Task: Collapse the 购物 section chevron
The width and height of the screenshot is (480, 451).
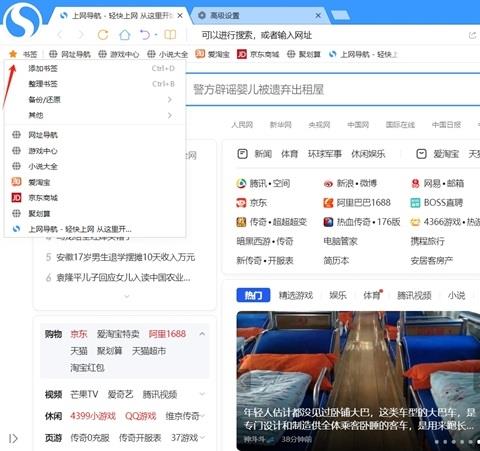Action: click(x=202, y=334)
